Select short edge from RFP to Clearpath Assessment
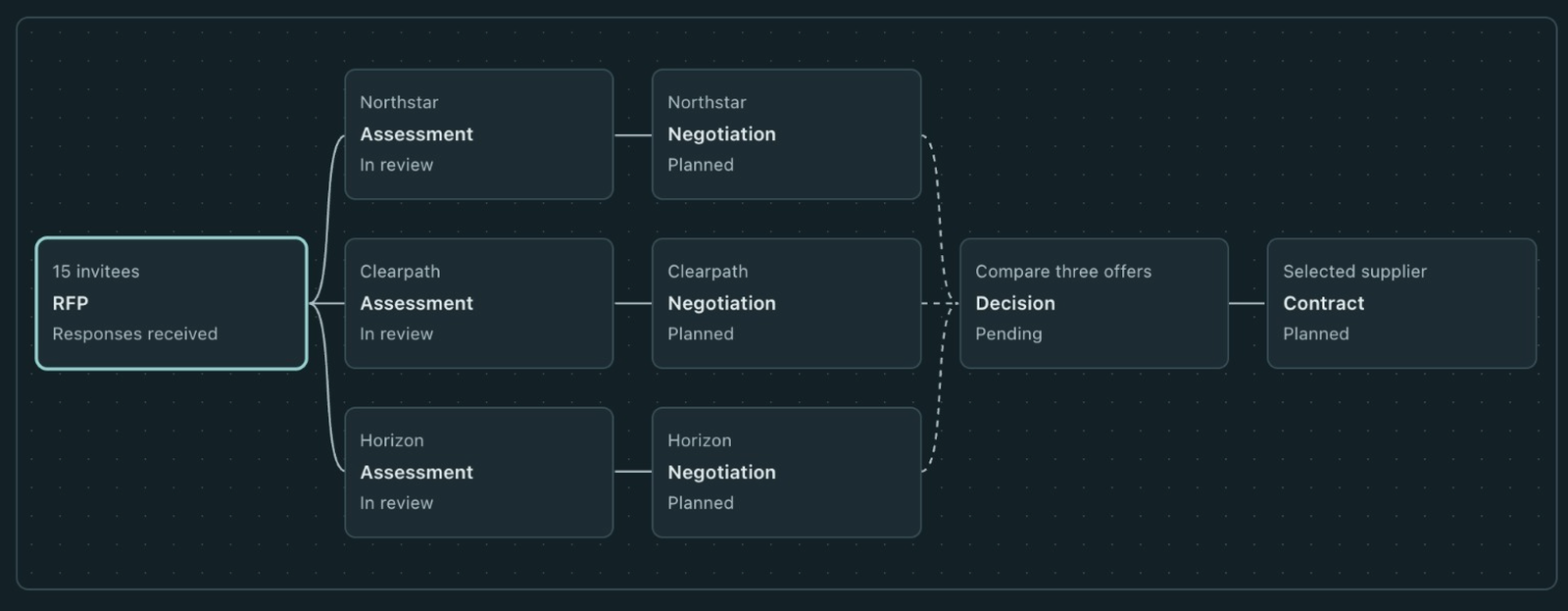This screenshot has width=1568, height=611. tap(327, 303)
